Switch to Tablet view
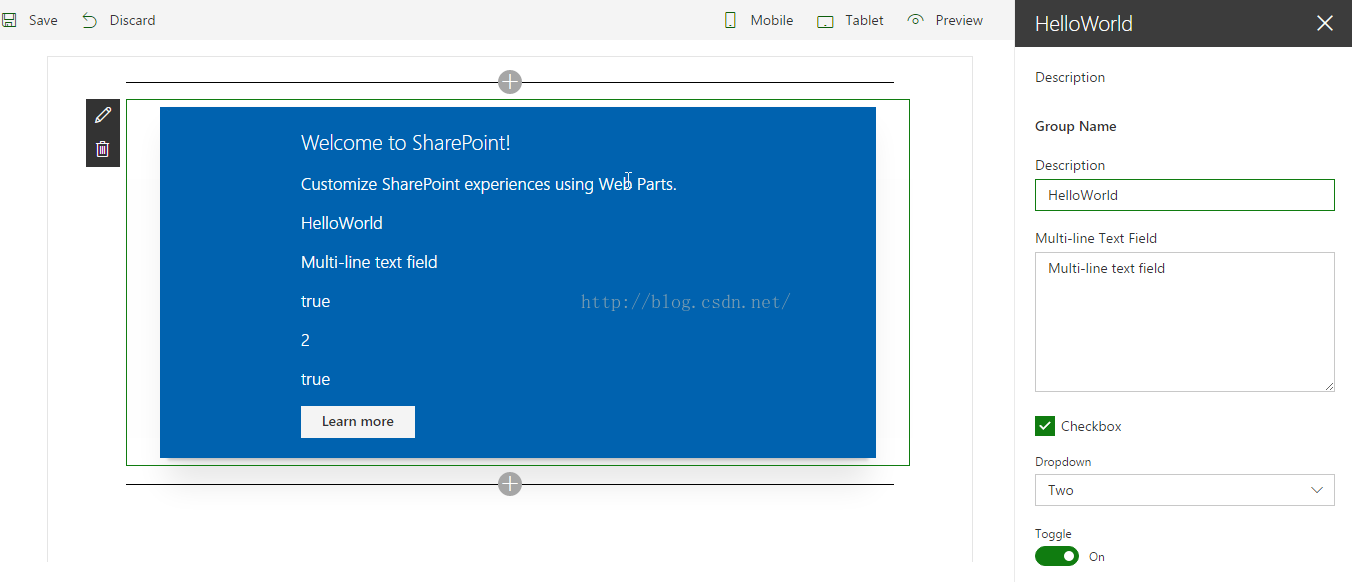The height and width of the screenshot is (582, 1352). click(x=850, y=21)
